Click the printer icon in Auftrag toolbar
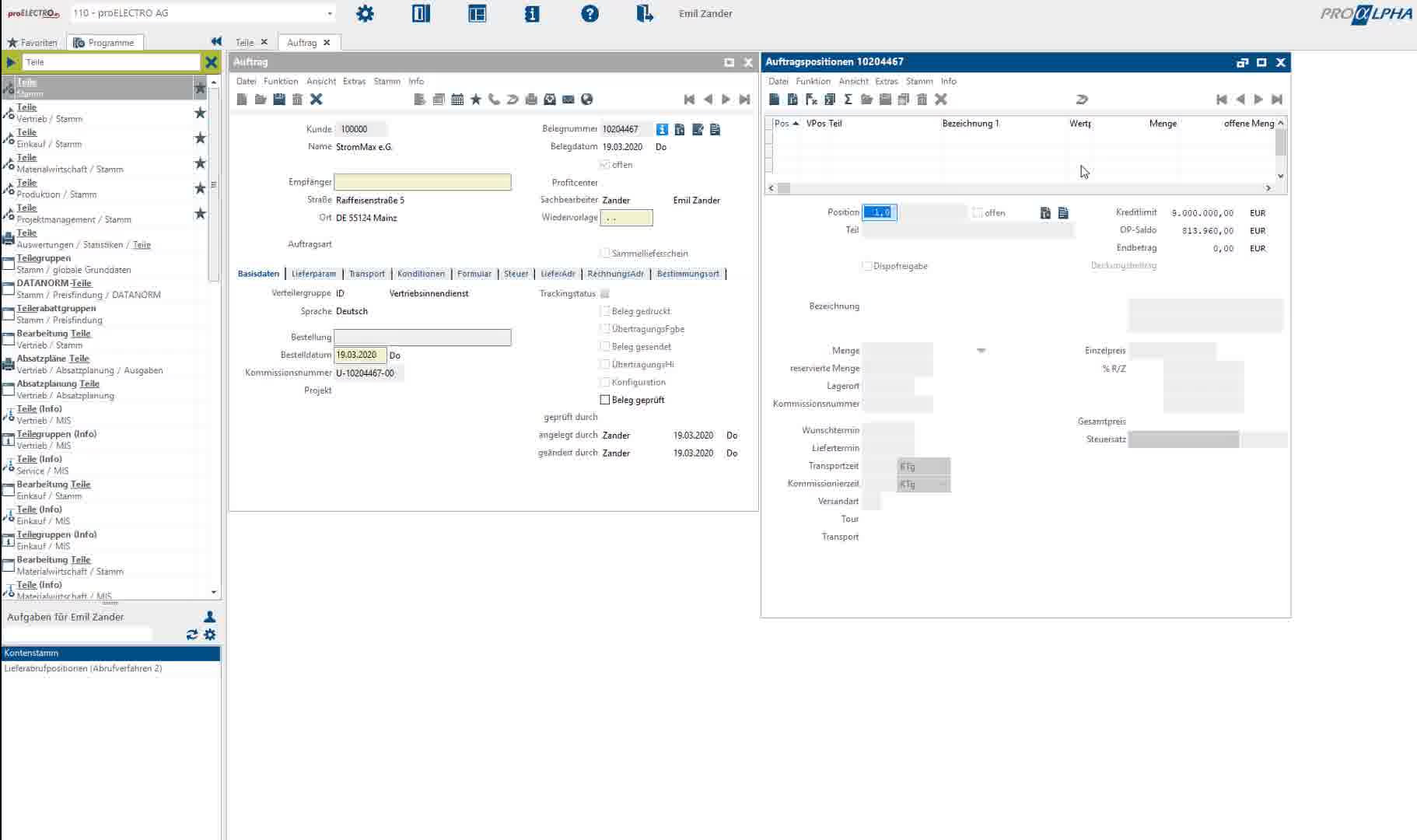1417x840 pixels. 531,99
